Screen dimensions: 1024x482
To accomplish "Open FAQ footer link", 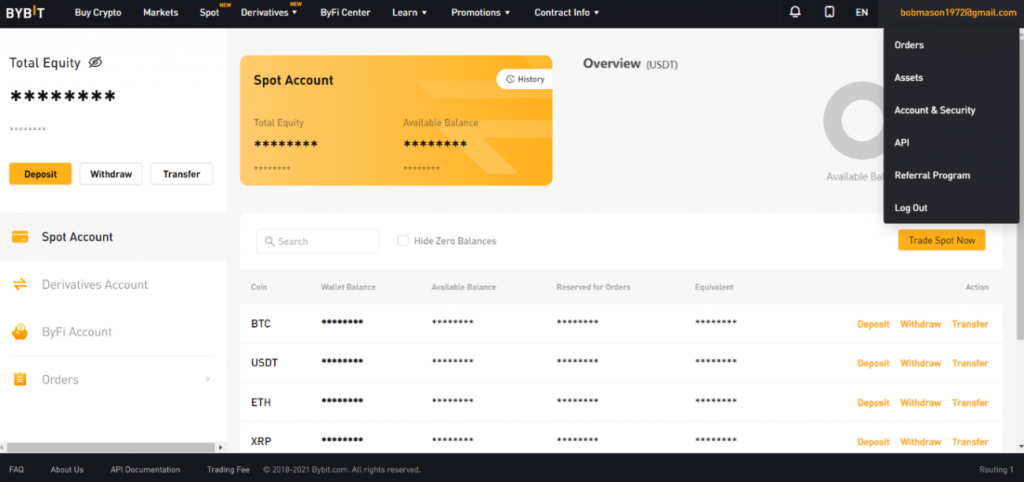I will pos(16,470).
